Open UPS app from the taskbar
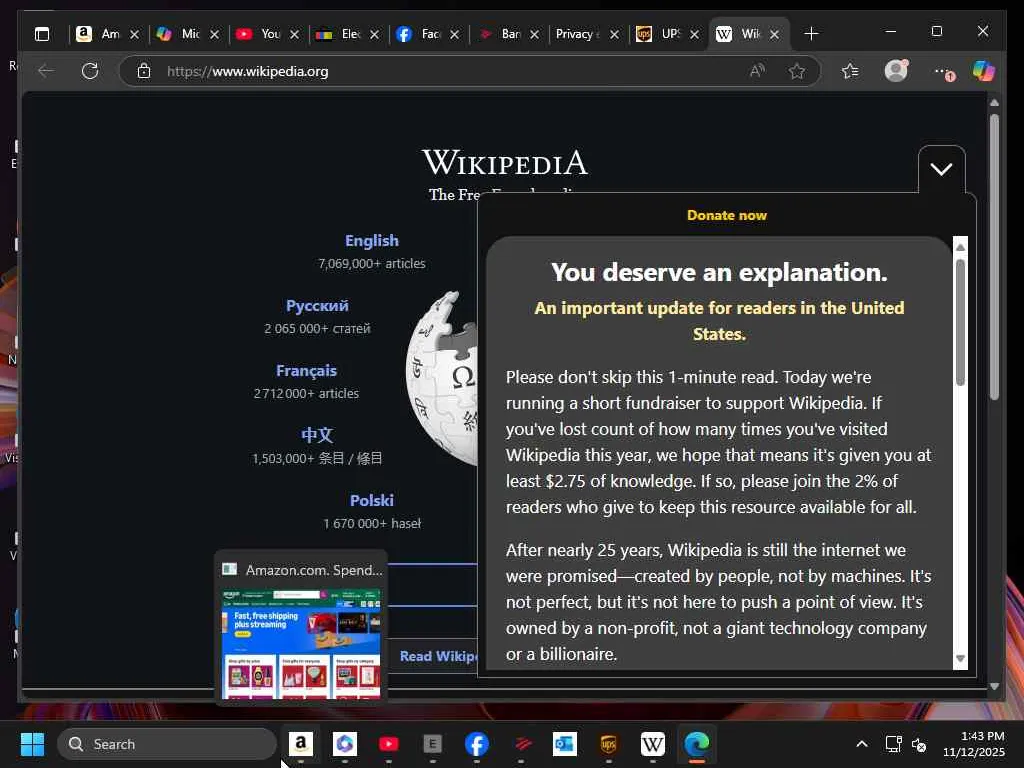 609,744
